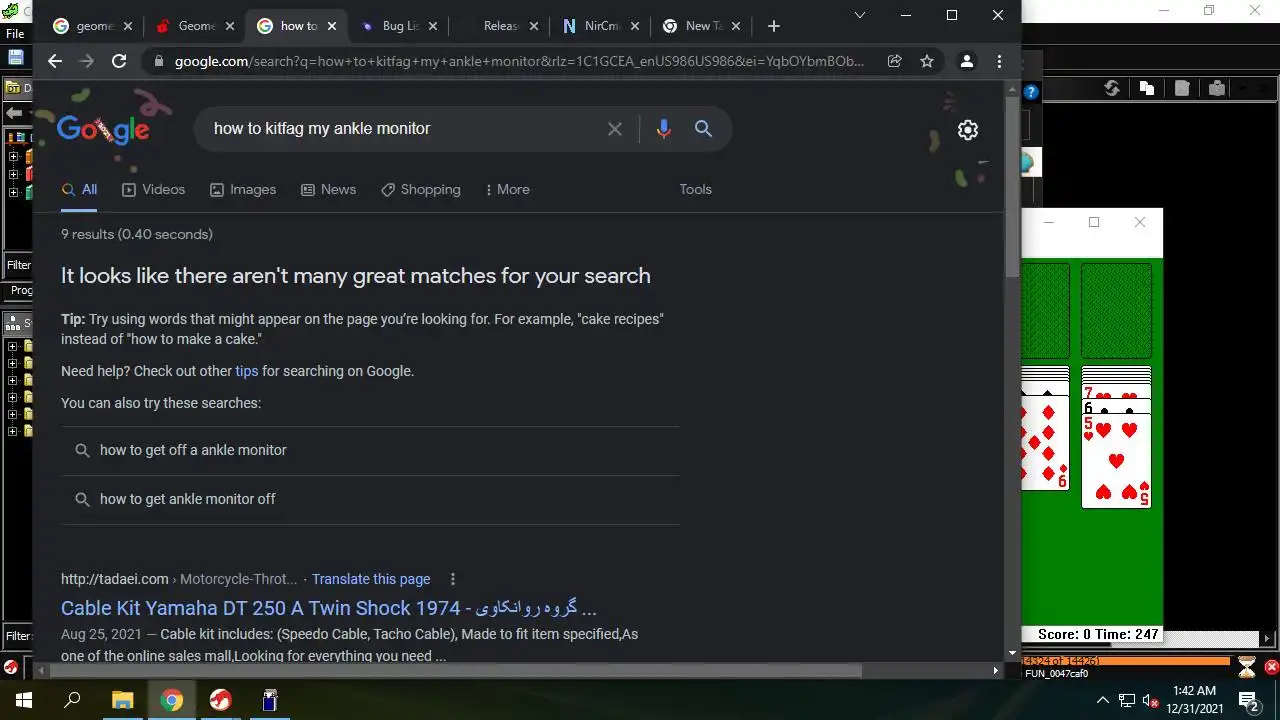
Task: Open the File menu in background app
Action: (15, 33)
